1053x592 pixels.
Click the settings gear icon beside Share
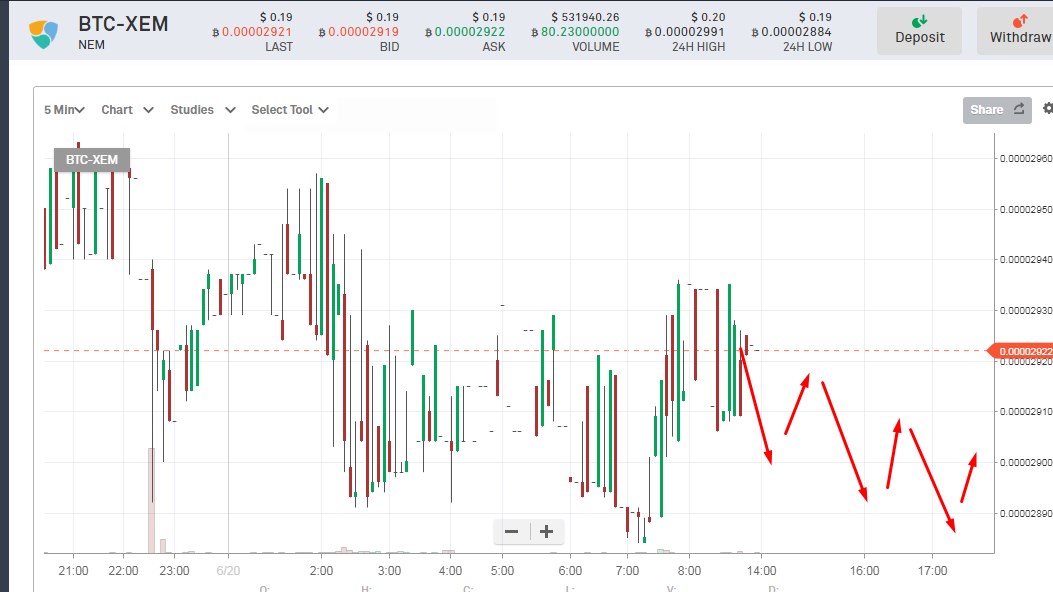point(1048,109)
